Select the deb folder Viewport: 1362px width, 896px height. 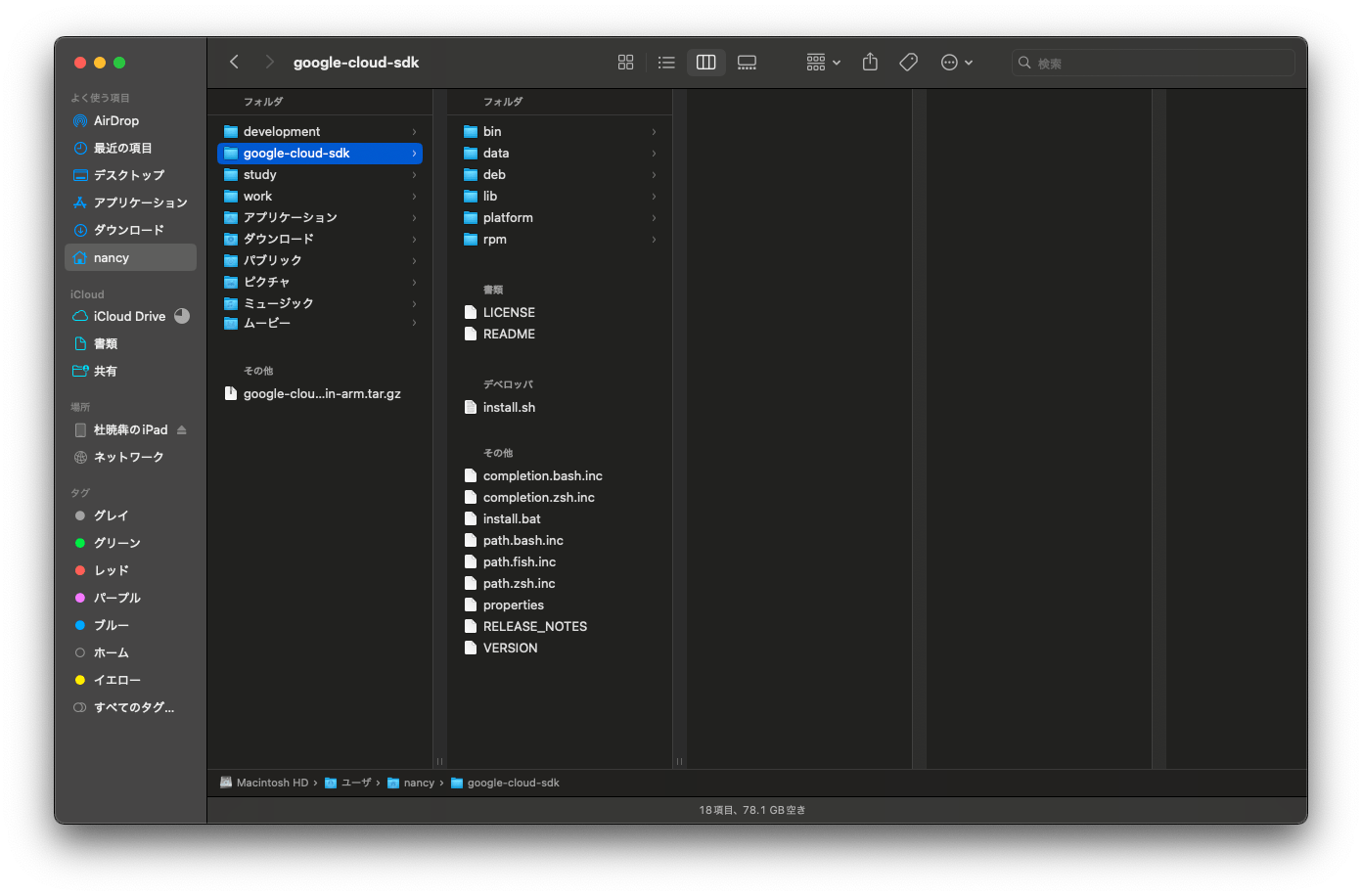(x=560, y=175)
